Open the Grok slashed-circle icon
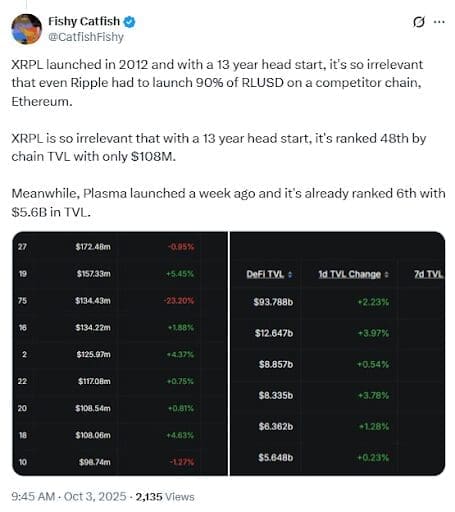This screenshot has width=455, height=512. pyautogui.click(x=419, y=22)
